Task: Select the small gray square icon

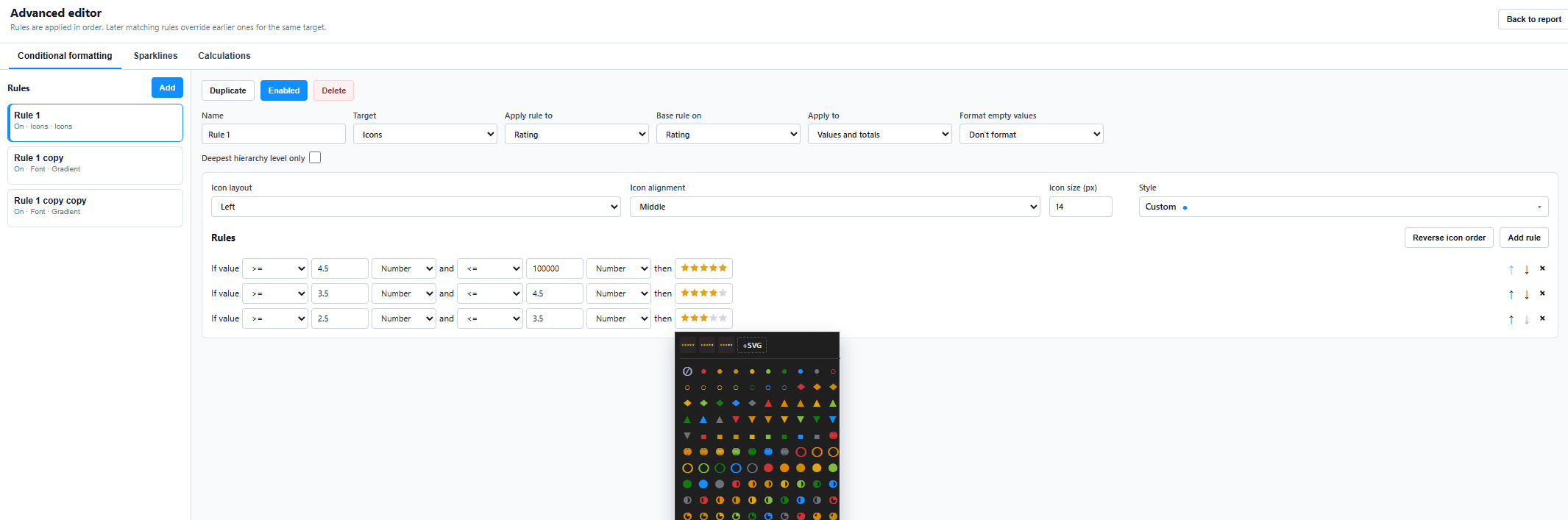Action: [x=817, y=437]
